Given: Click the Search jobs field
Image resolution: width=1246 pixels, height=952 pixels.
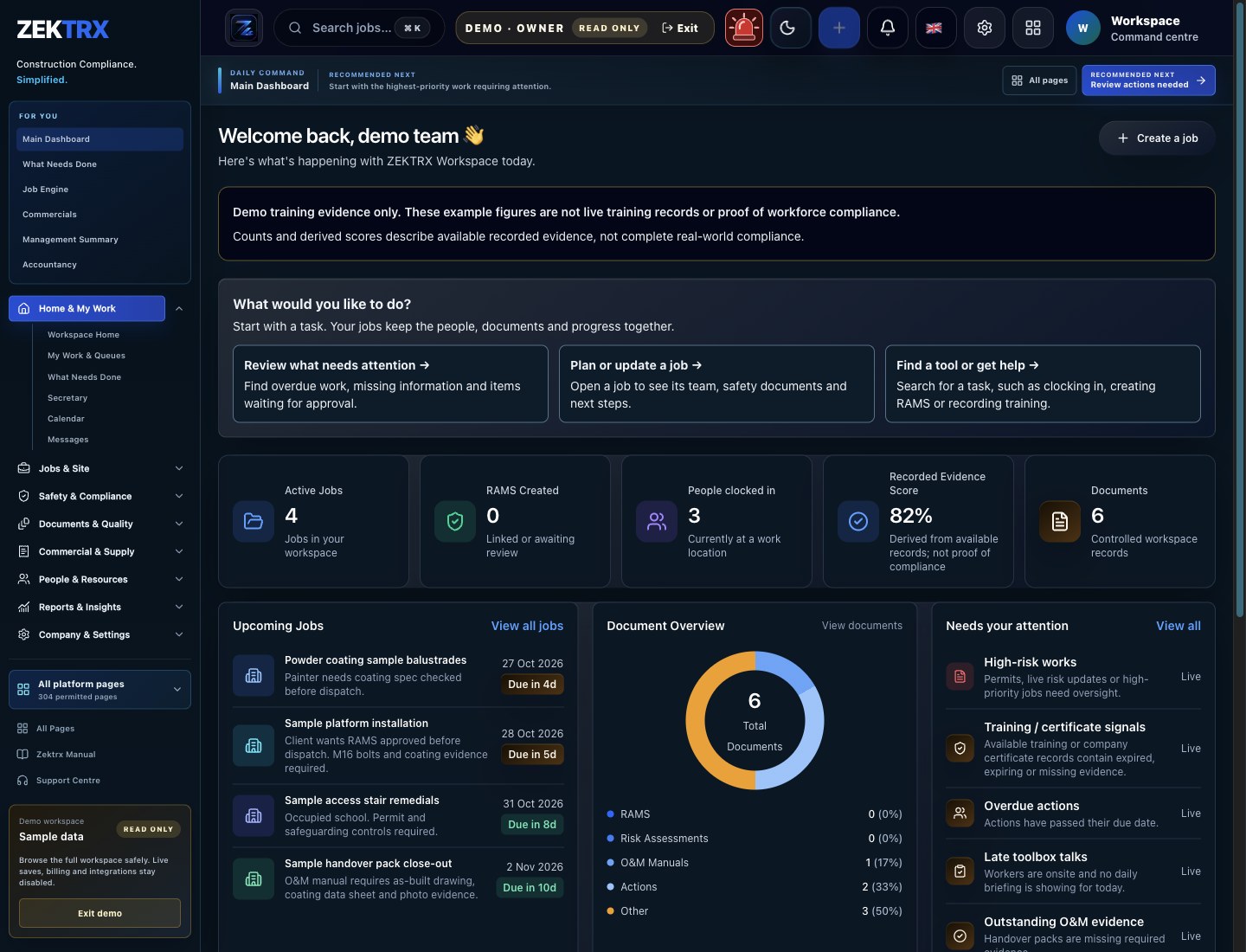Looking at the screenshot, I should [359, 28].
